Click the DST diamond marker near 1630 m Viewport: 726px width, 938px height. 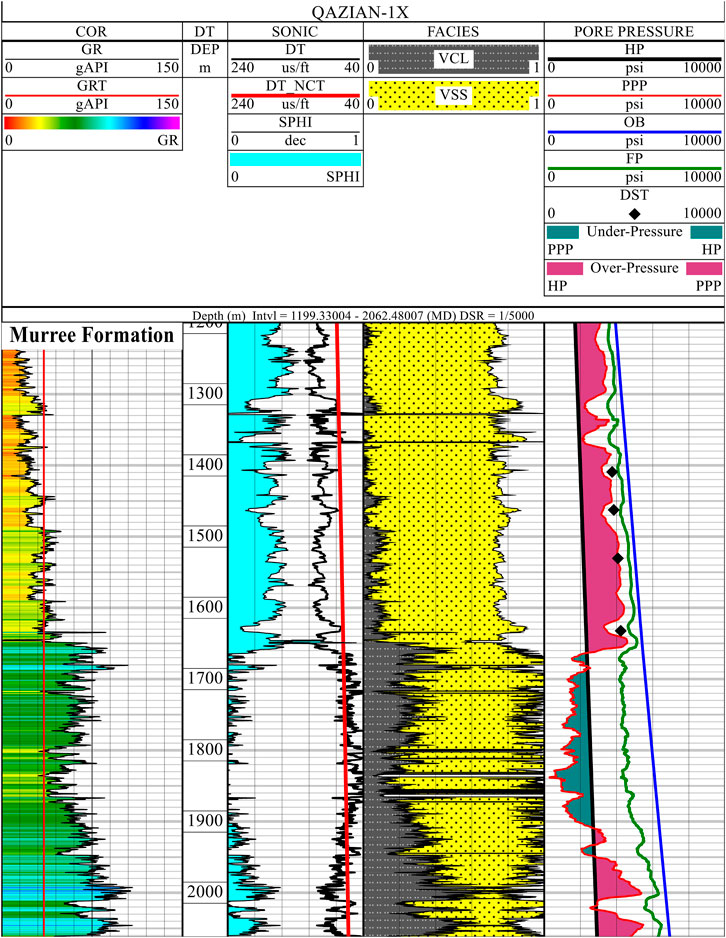(x=621, y=631)
